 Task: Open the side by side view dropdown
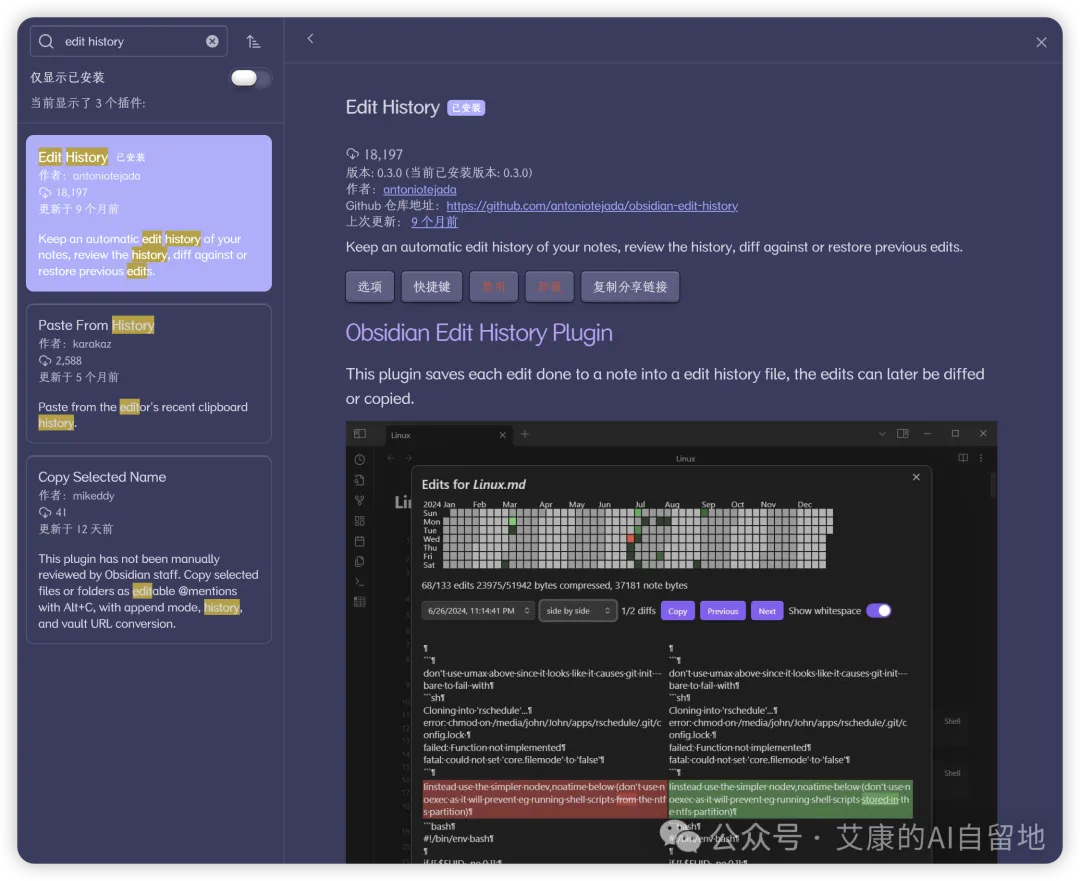pyautogui.click(x=578, y=611)
